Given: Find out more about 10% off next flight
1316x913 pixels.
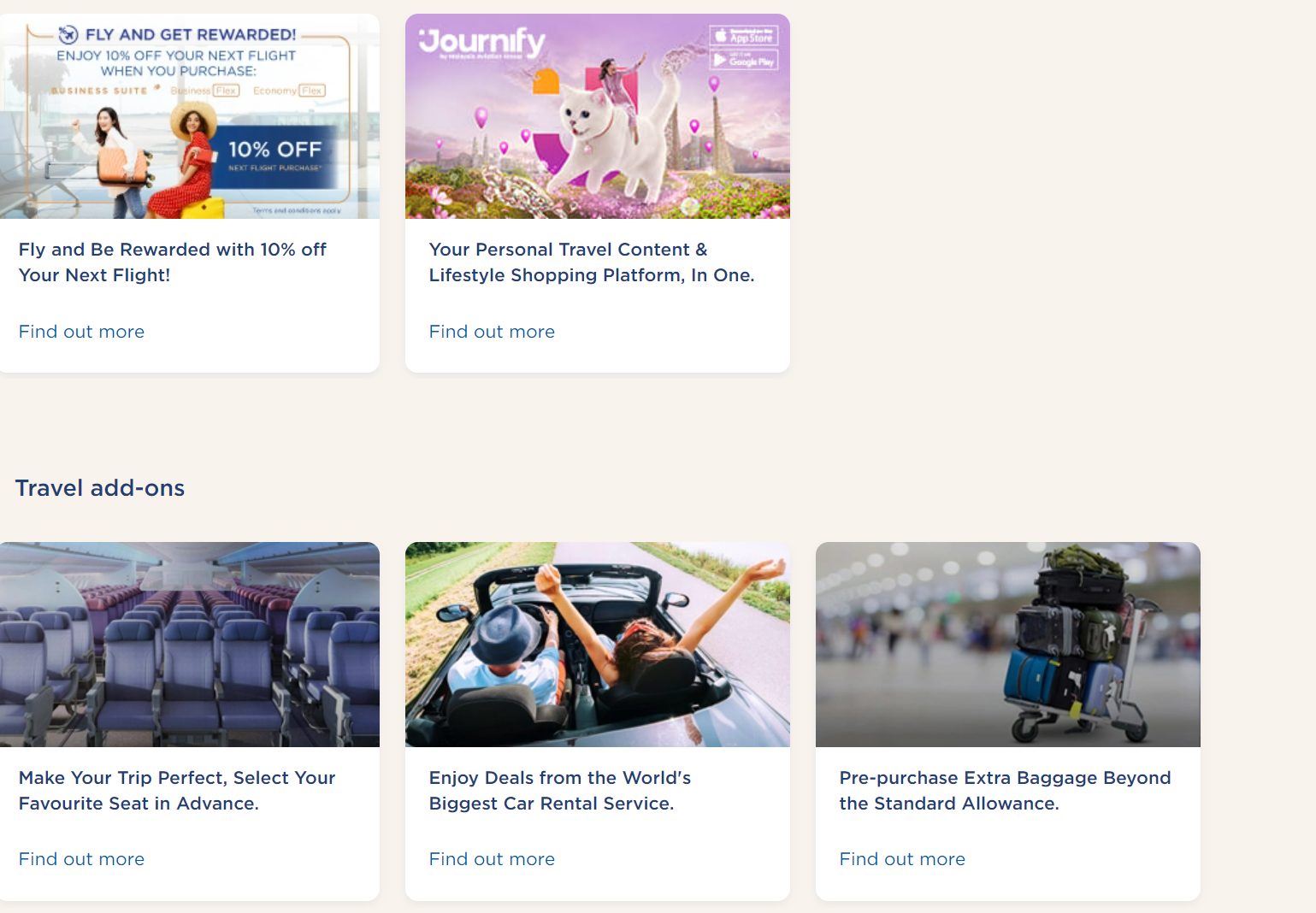Looking at the screenshot, I should [81, 332].
